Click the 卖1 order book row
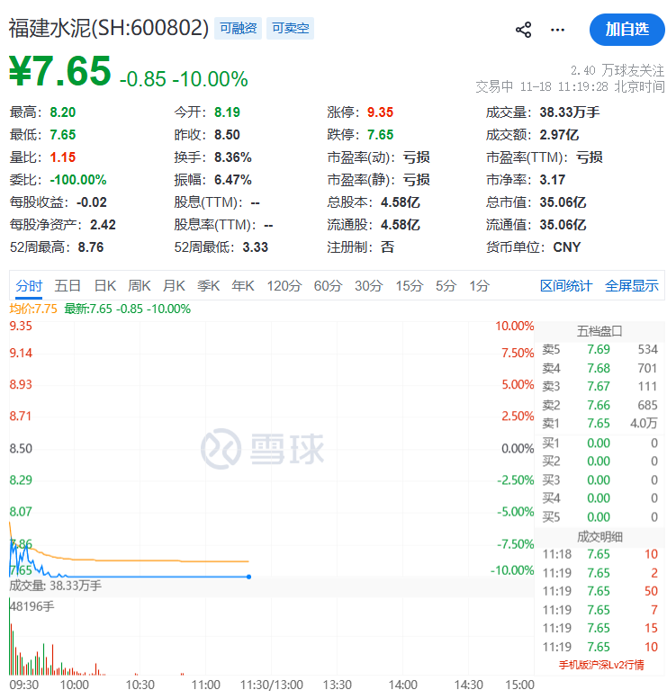Screen dimensions: 667x699 tap(600, 423)
